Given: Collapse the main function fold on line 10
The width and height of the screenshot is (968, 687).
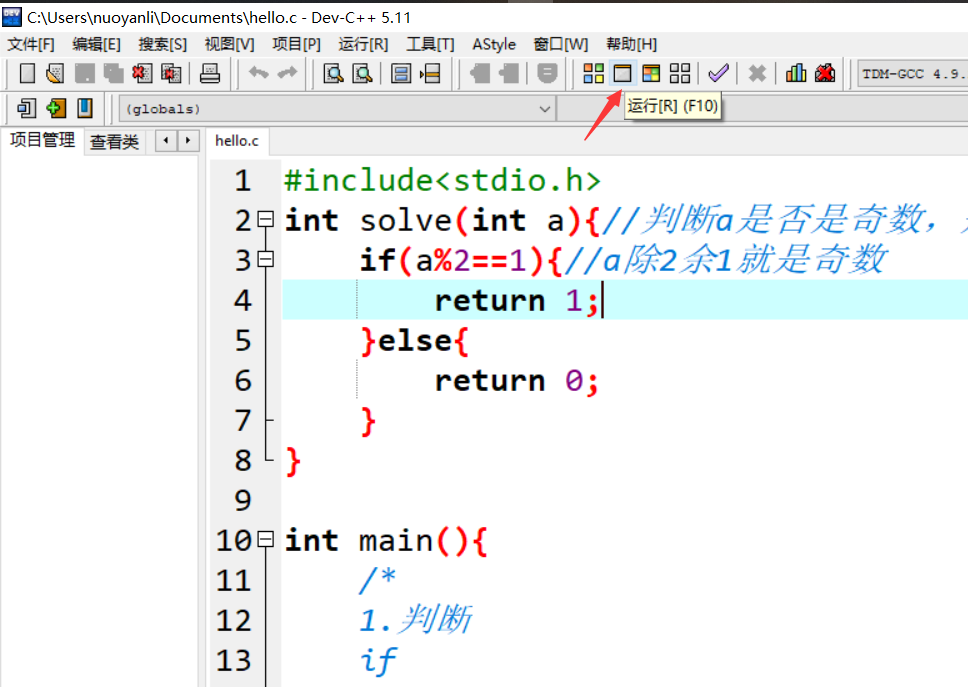Looking at the screenshot, I should tap(265, 539).
